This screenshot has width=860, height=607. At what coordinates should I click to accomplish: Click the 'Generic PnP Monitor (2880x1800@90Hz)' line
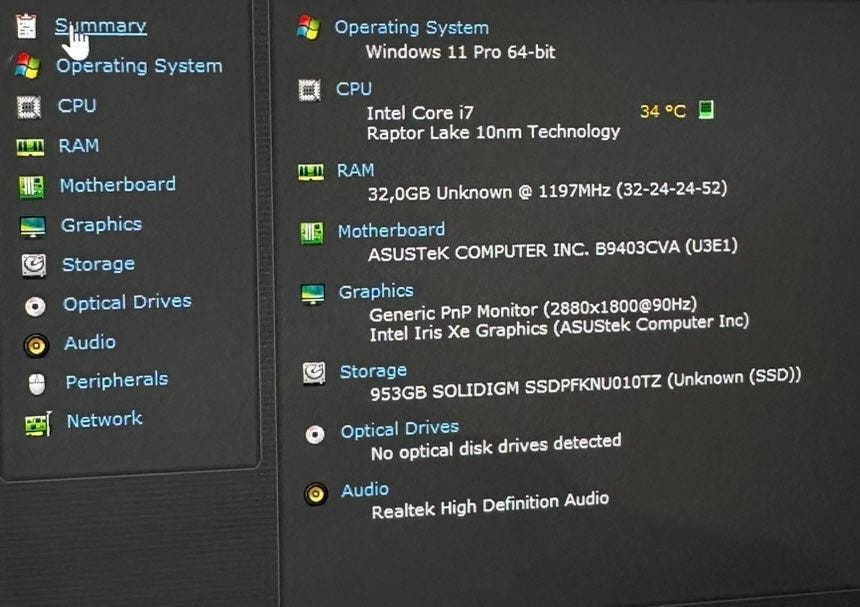(533, 310)
